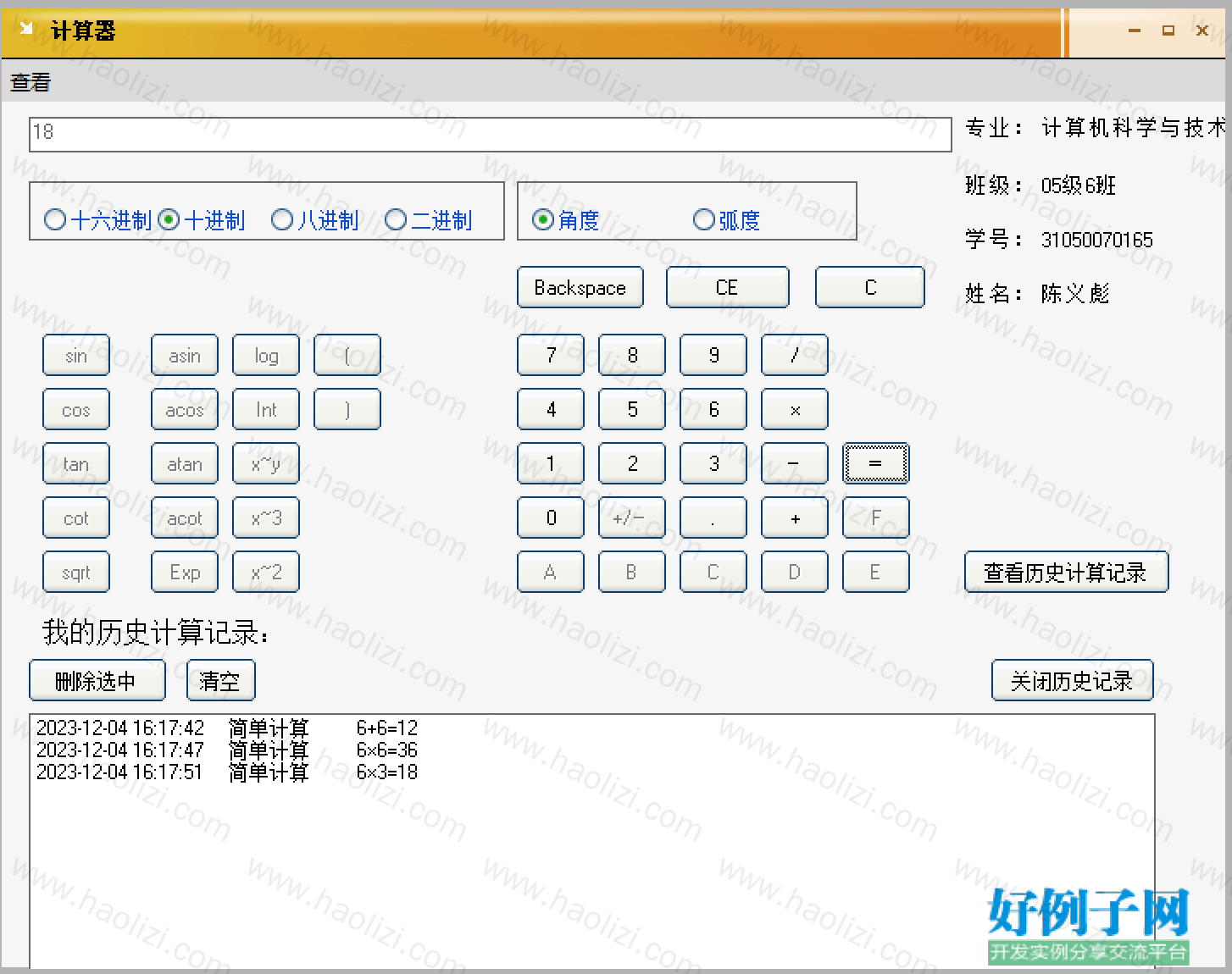Screen dimensions: 1232x974
Task: Click the x^3 cube button
Action: coord(266,517)
